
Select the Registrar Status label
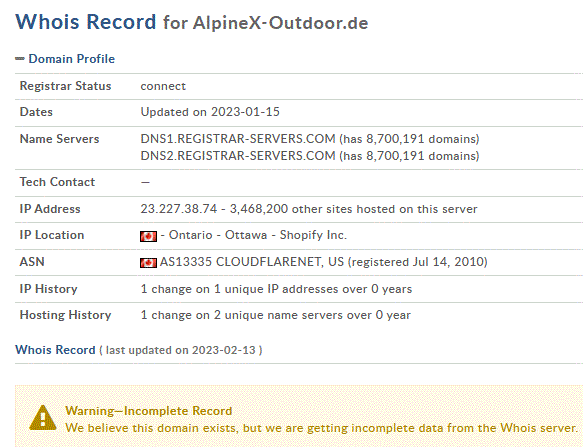65,86
